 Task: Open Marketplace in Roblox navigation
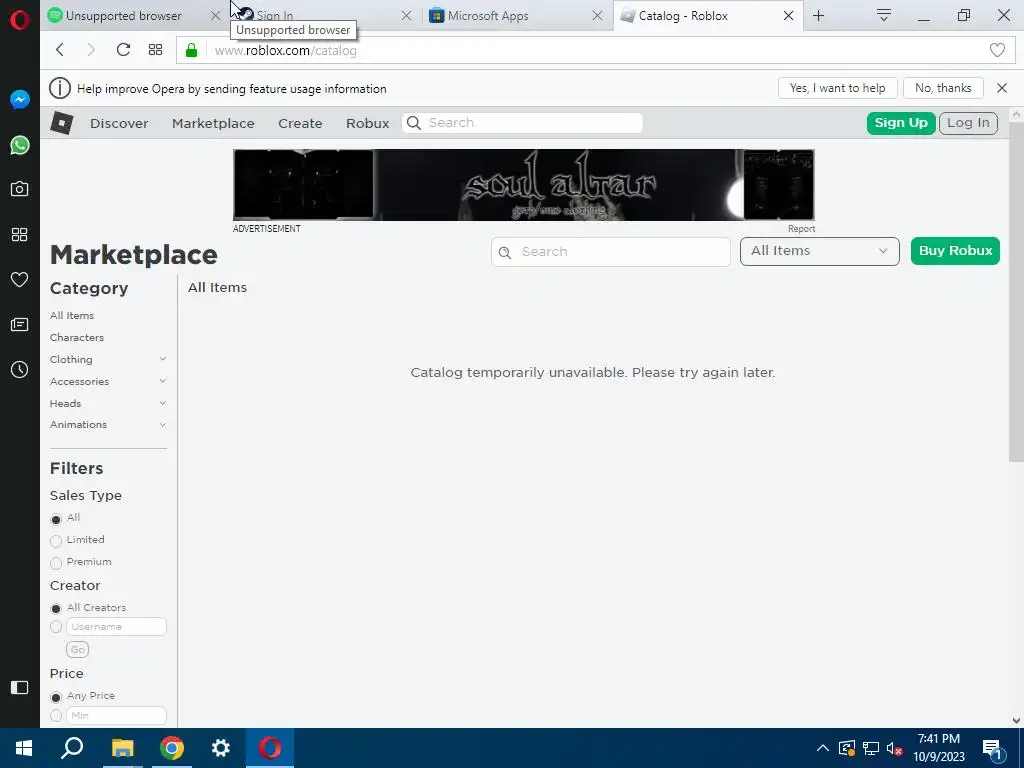[x=213, y=123]
